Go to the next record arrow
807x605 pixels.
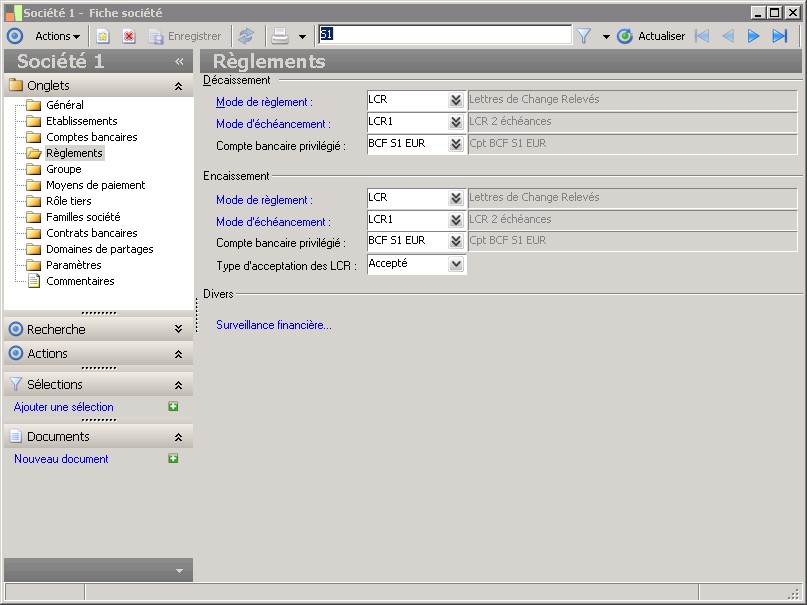tap(754, 36)
